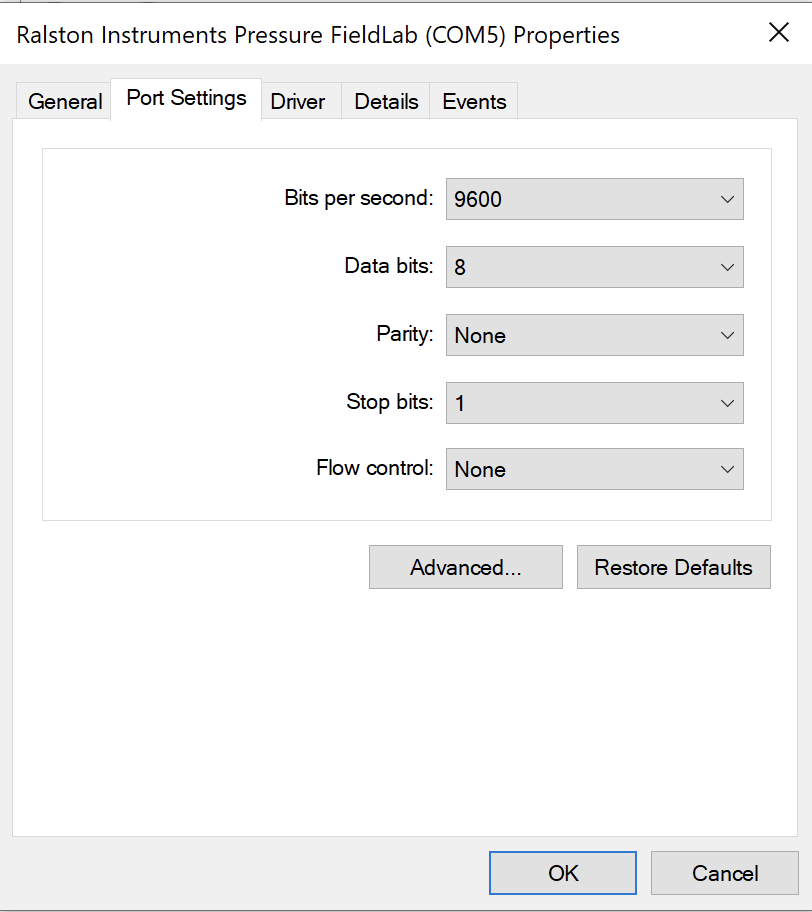The image size is (812, 912).
Task: Switch to the General tab
Action: (x=64, y=101)
